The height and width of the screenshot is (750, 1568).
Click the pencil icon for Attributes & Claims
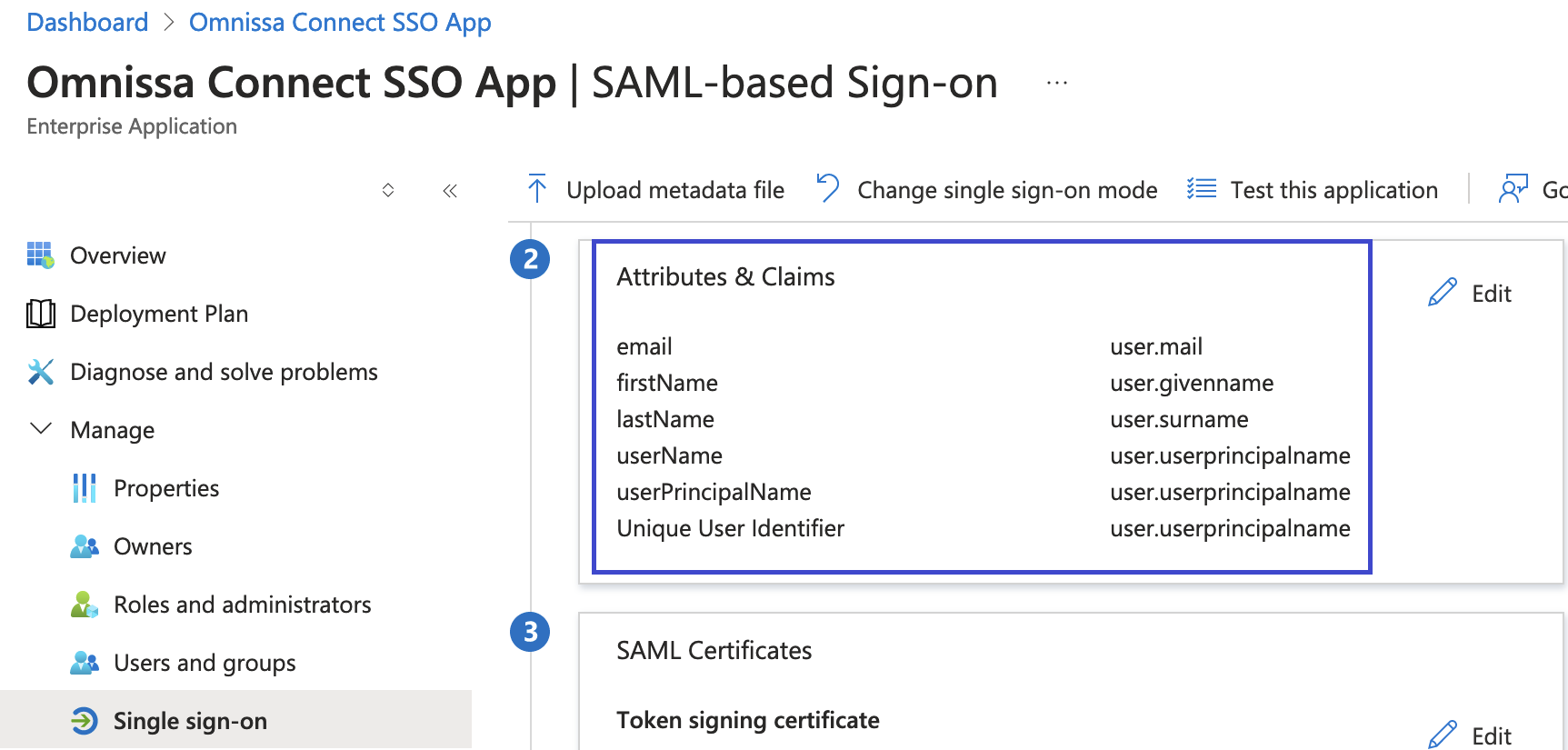1443,293
